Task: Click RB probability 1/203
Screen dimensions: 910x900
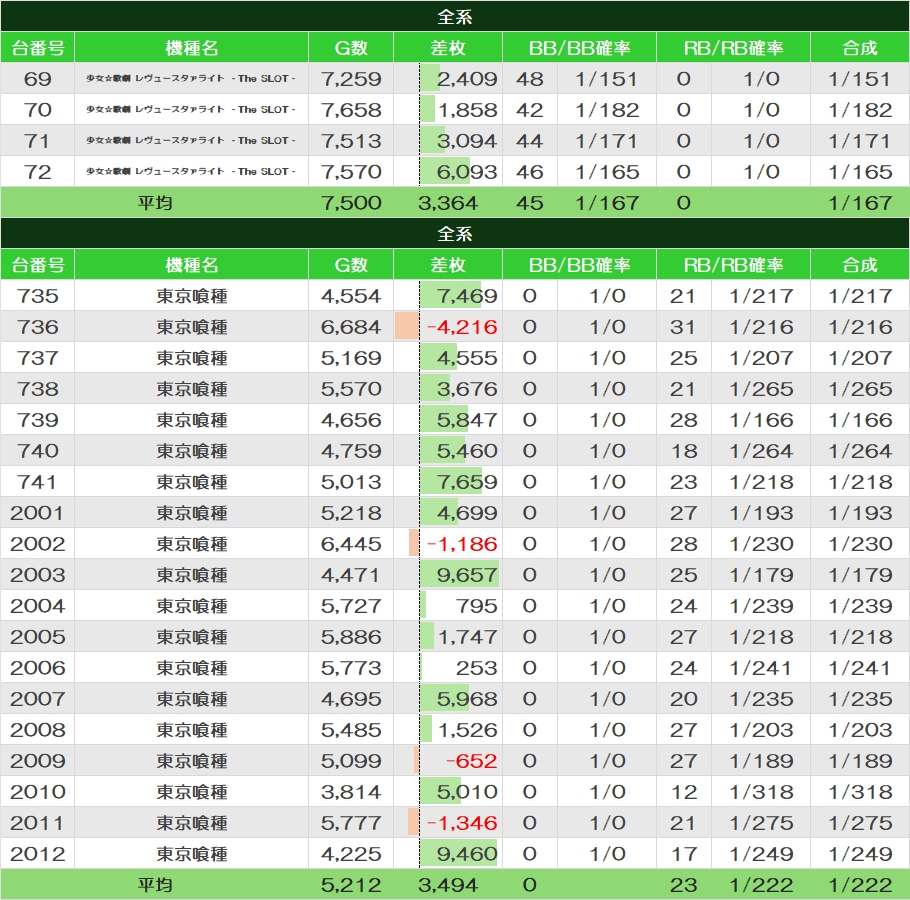Action: [761, 730]
